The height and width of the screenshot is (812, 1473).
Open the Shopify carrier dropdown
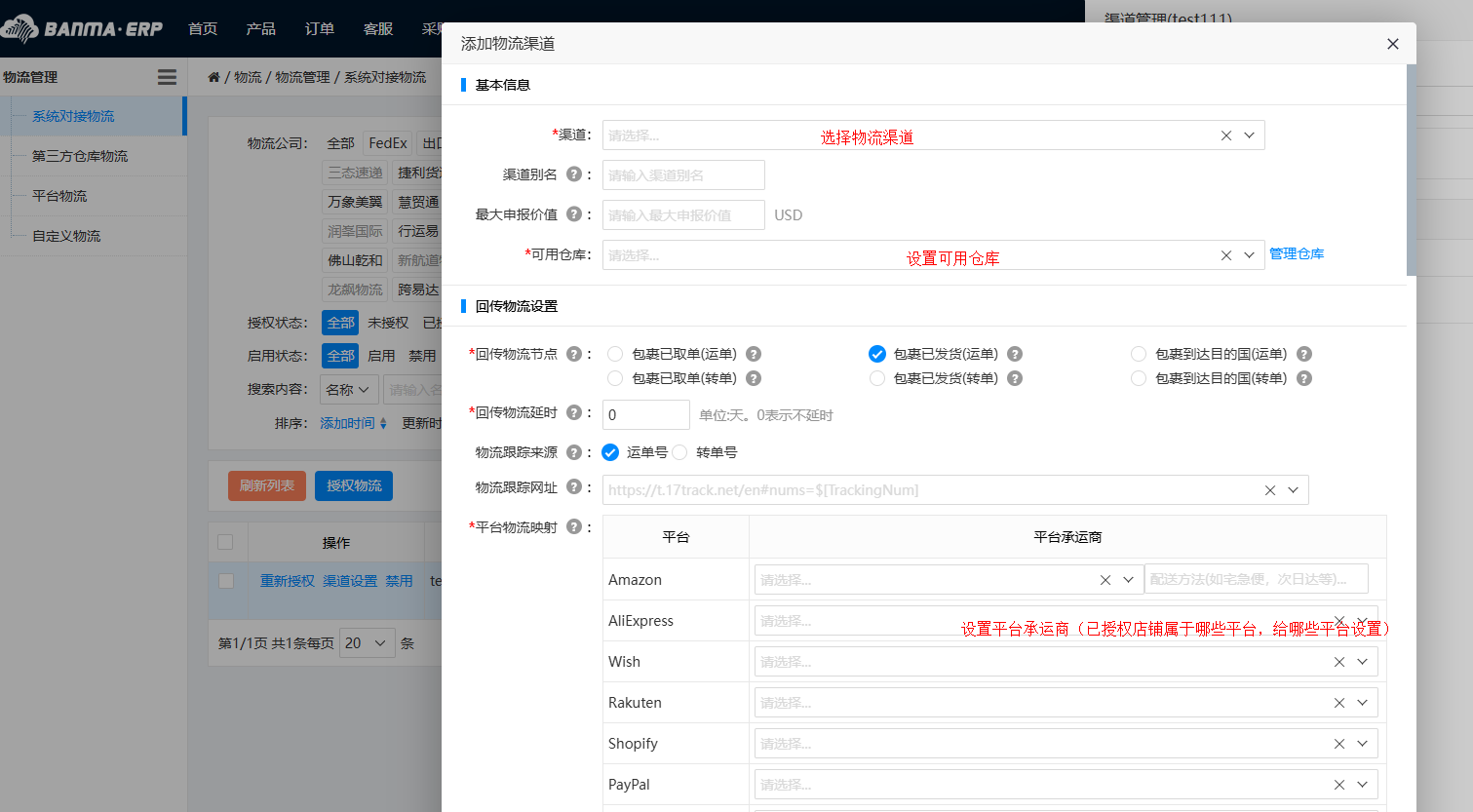1362,744
